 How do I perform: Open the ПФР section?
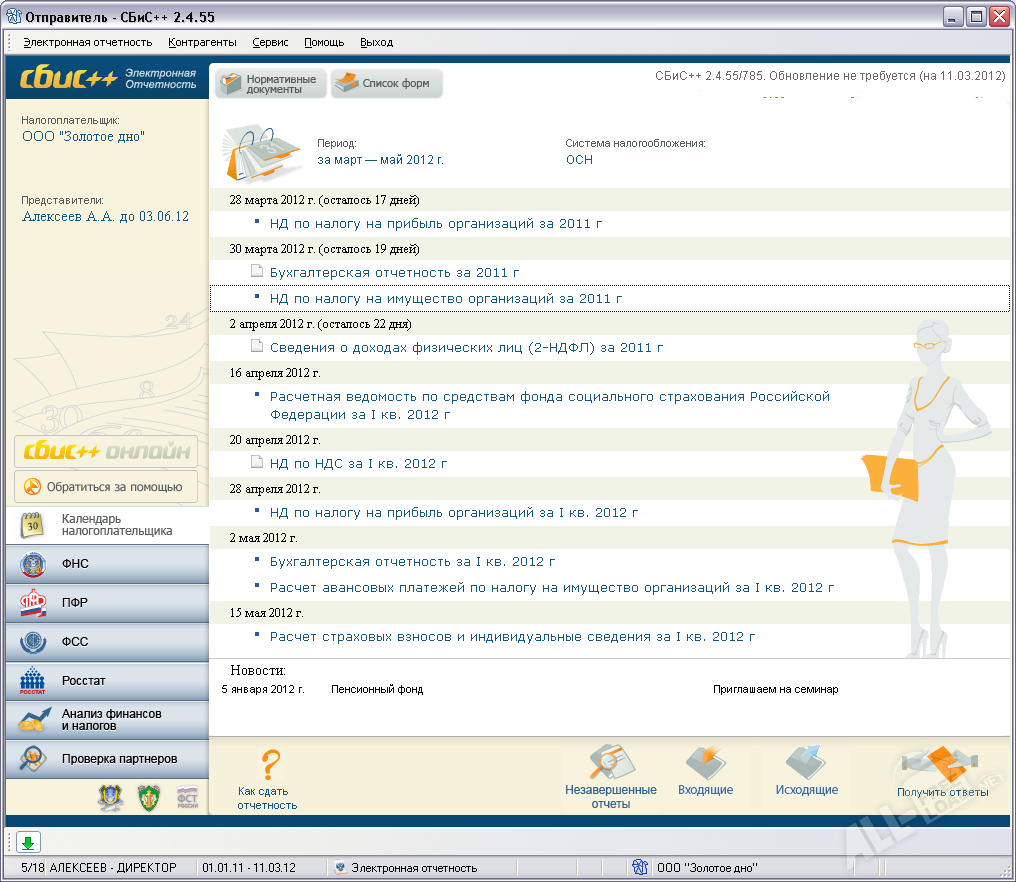point(106,603)
